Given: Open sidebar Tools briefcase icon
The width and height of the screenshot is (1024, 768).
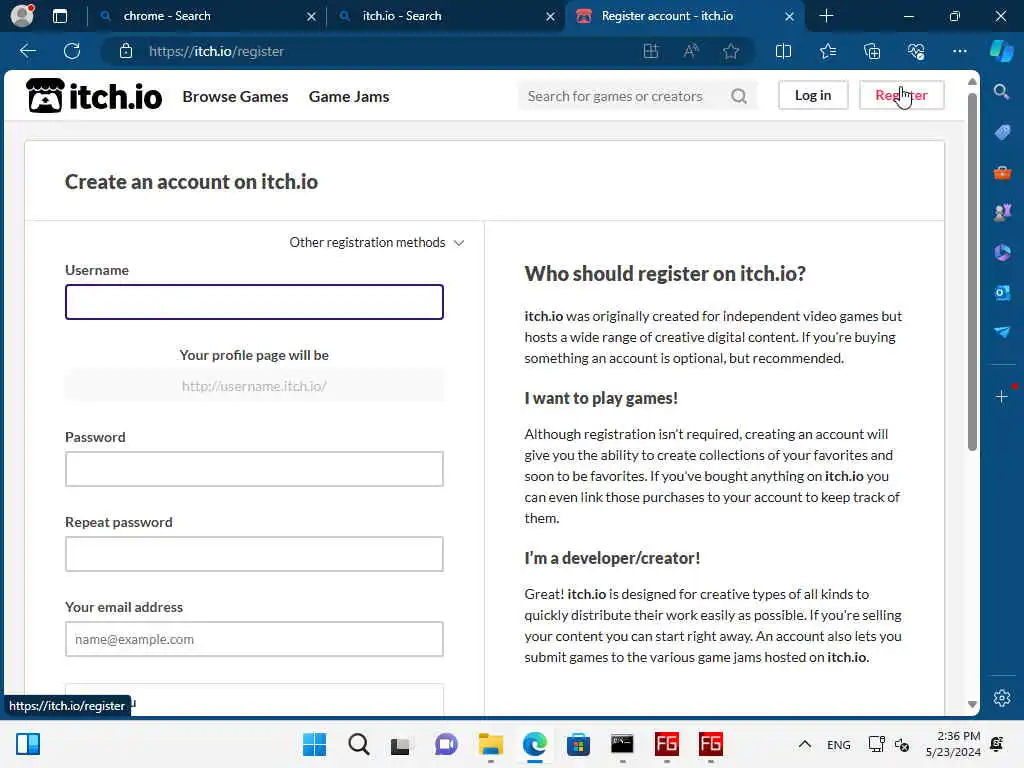Looking at the screenshot, I should pos(1002,173).
